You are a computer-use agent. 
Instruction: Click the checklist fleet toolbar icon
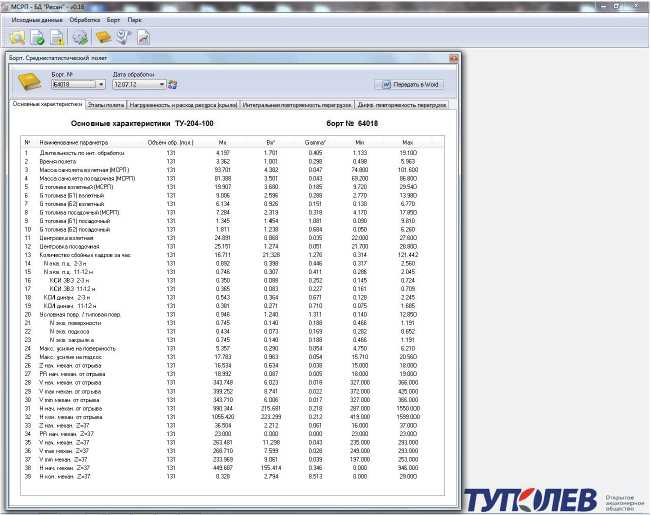point(123,37)
